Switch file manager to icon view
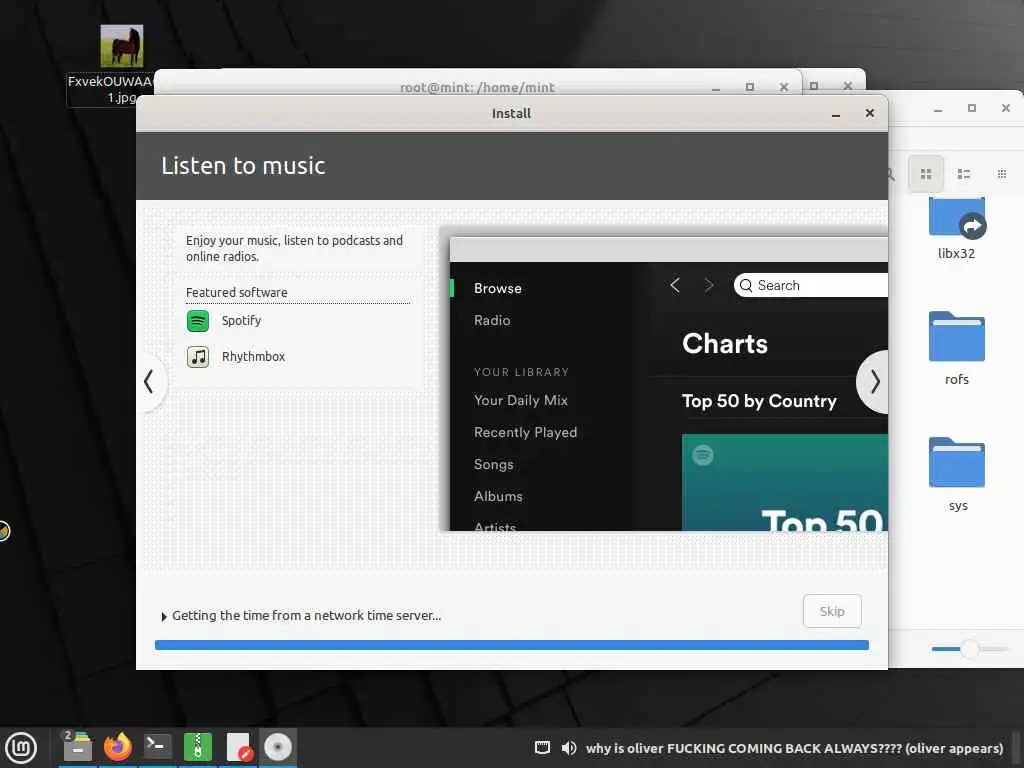The height and width of the screenshot is (768, 1024). [x=925, y=174]
